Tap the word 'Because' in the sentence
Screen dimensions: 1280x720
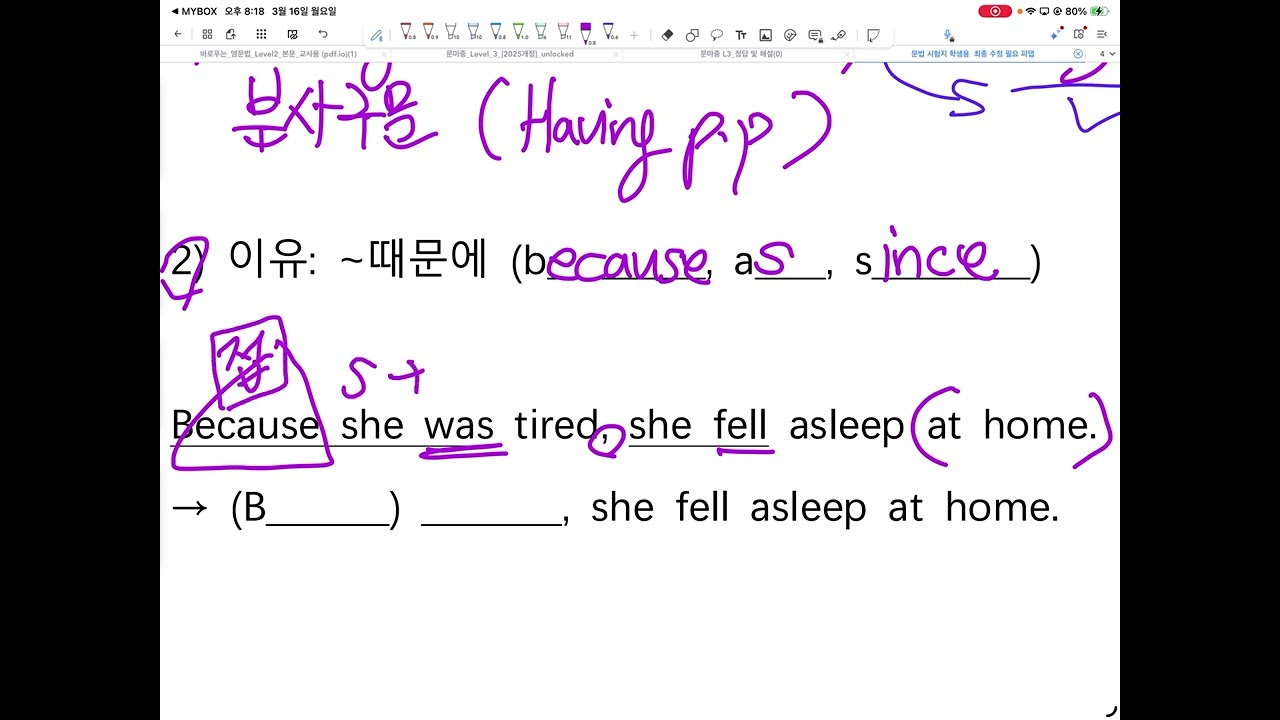click(x=245, y=425)
